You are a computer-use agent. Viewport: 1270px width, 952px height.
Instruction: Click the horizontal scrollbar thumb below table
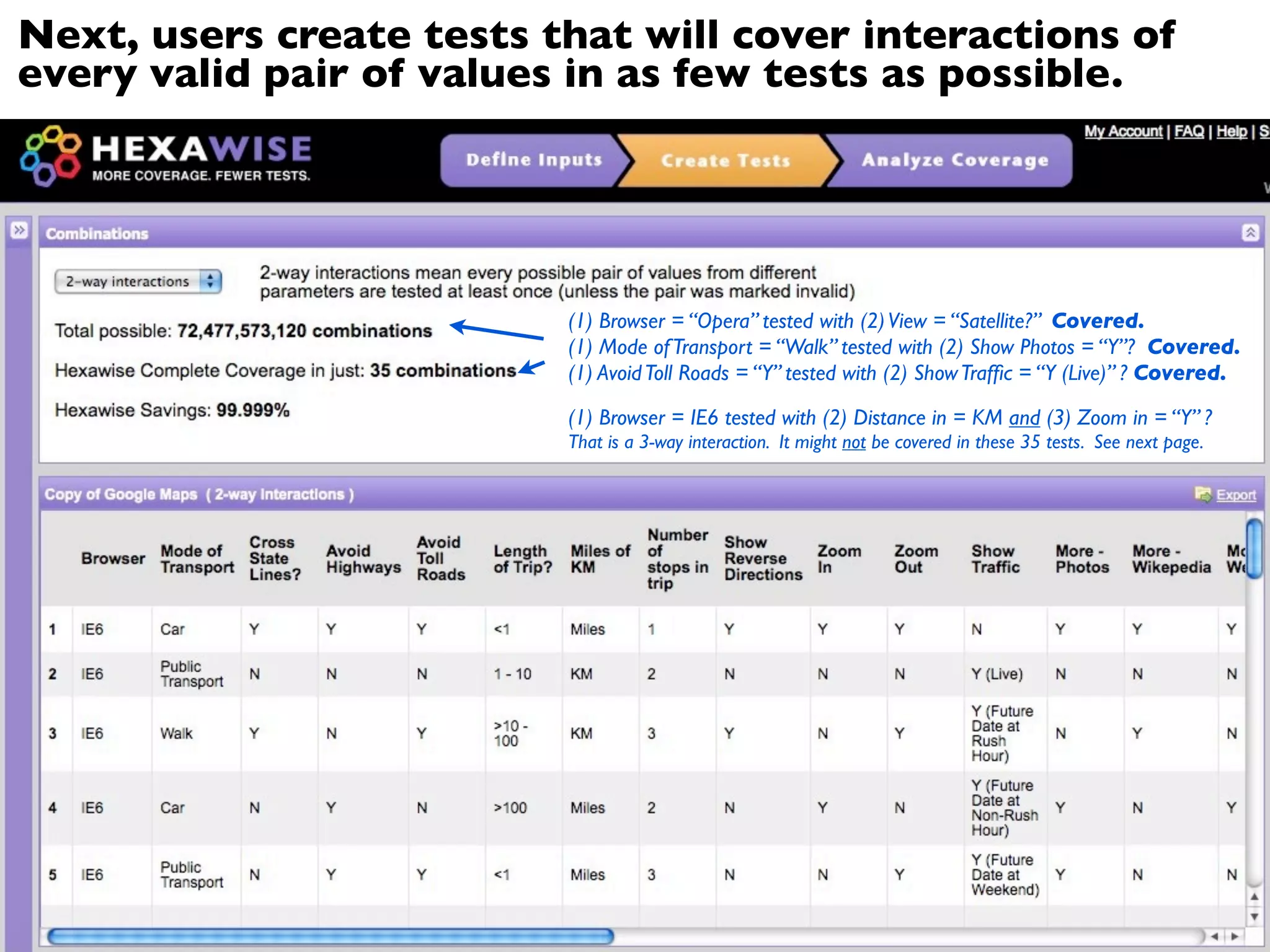point(331,936)
